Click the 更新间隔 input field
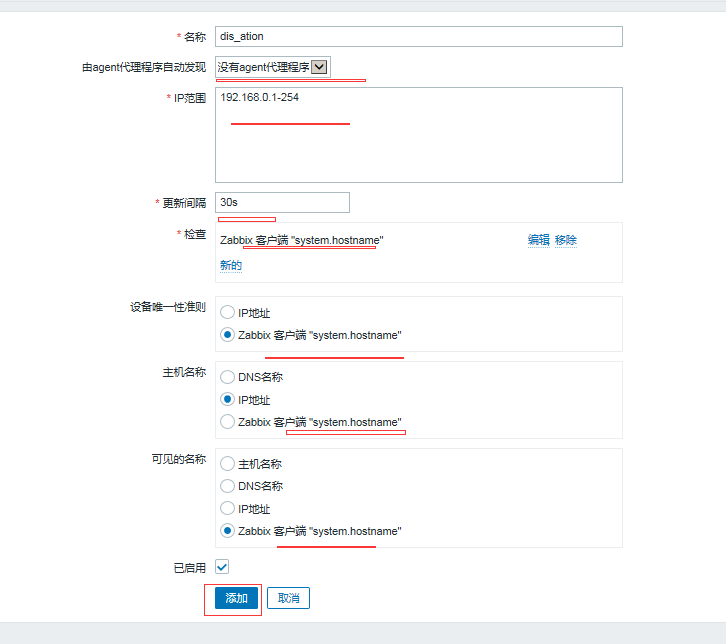The width and height of the screenshot is (726, 644). click(x=282, y=202)
